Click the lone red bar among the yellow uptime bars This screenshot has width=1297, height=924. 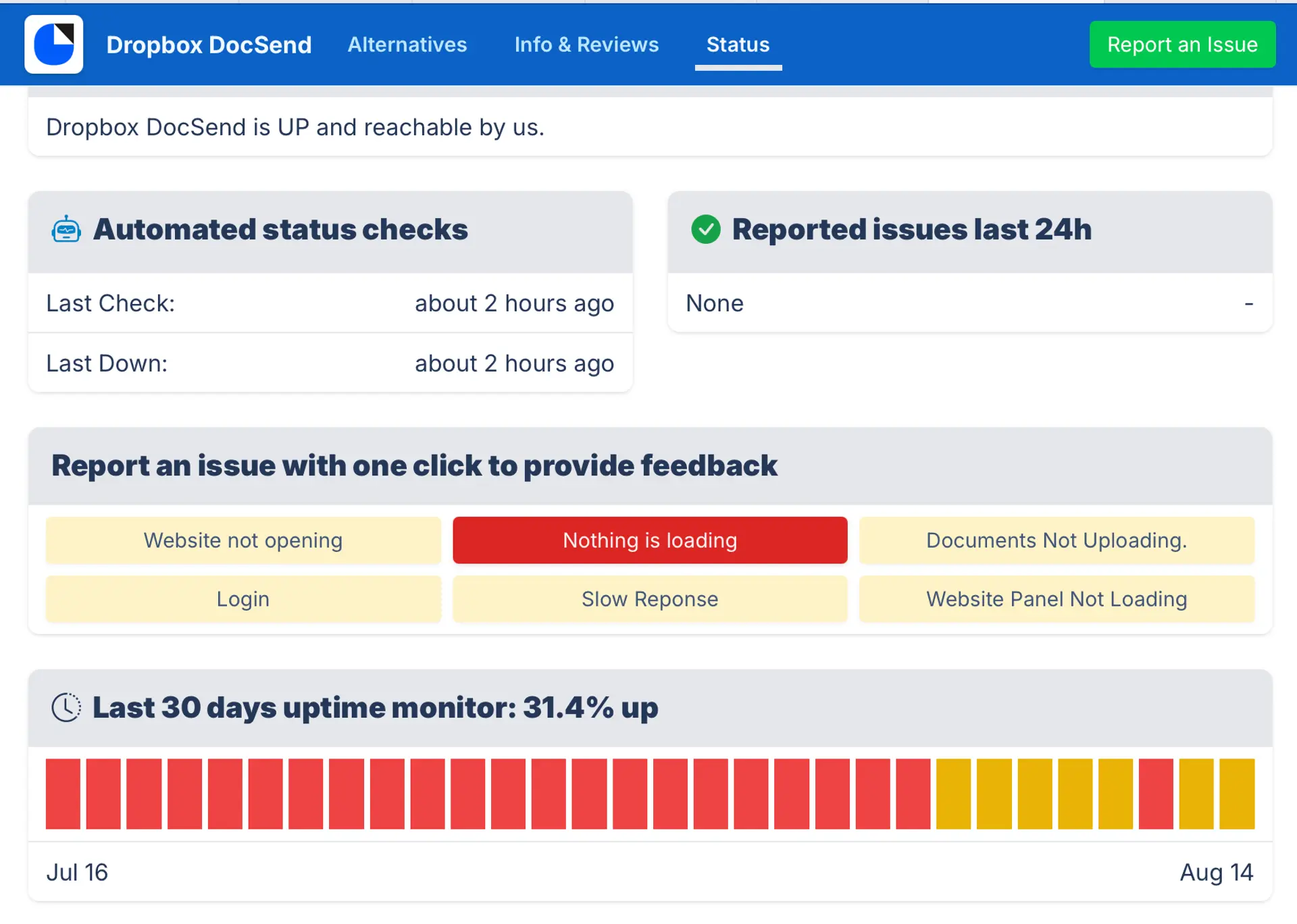point(1156,794)
